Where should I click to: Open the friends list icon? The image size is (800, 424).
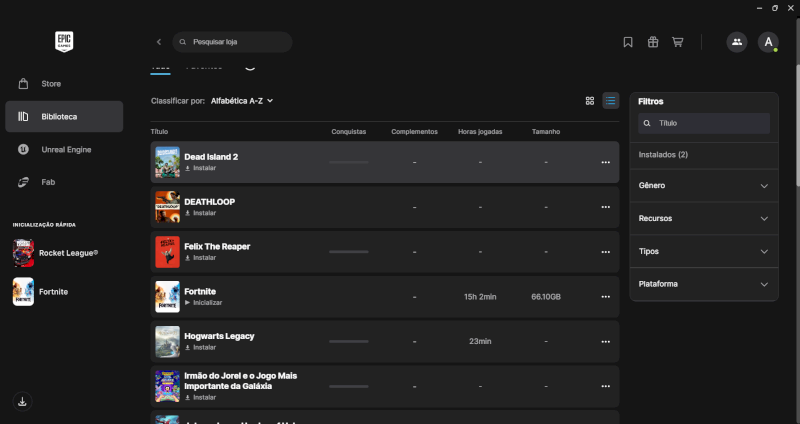pyautogui.click(x=737, y=42)
